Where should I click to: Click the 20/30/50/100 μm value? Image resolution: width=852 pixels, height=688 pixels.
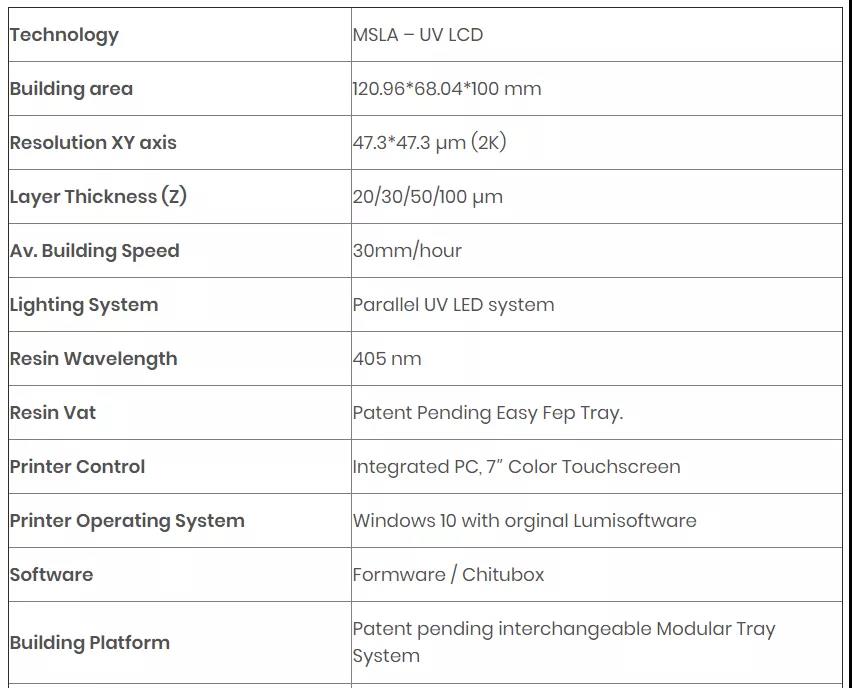427,197
